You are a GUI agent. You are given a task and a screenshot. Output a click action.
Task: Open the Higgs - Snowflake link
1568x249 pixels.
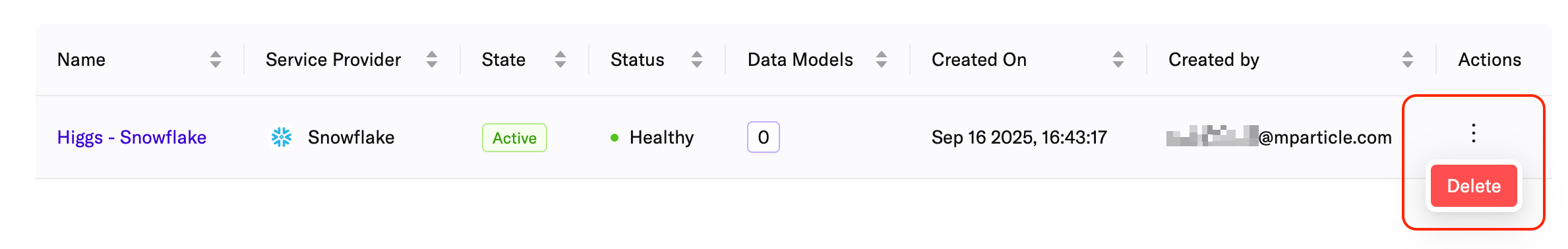(132, 137)
